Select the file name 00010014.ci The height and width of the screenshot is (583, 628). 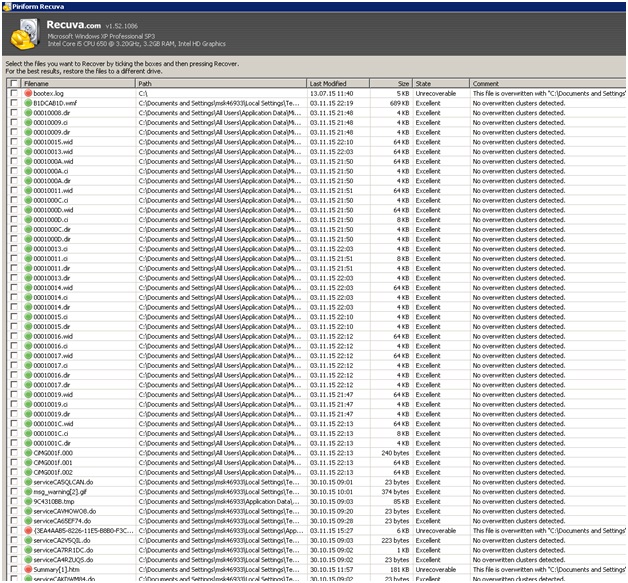coord(50,298)
